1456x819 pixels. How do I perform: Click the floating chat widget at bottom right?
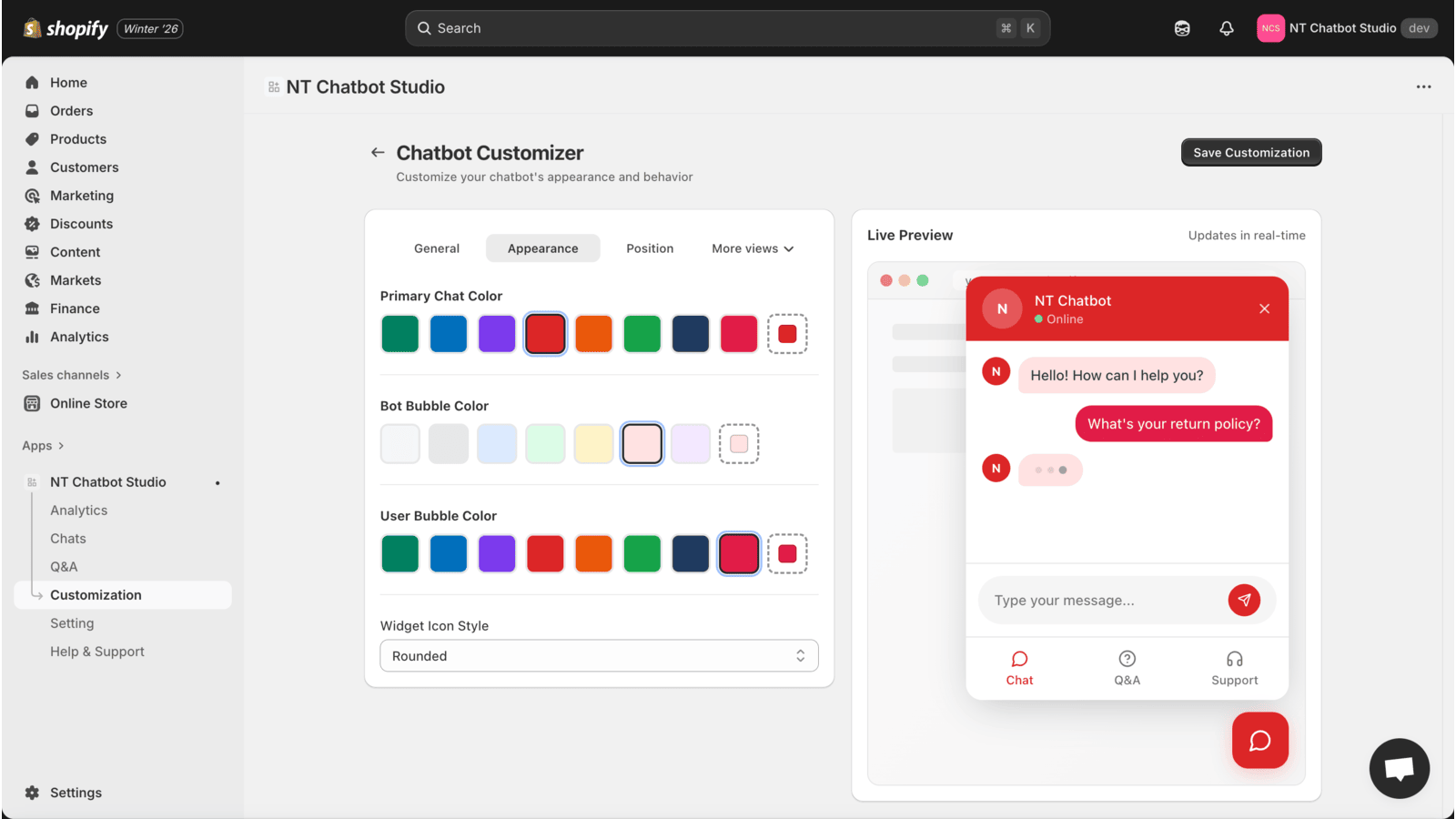1399,768
